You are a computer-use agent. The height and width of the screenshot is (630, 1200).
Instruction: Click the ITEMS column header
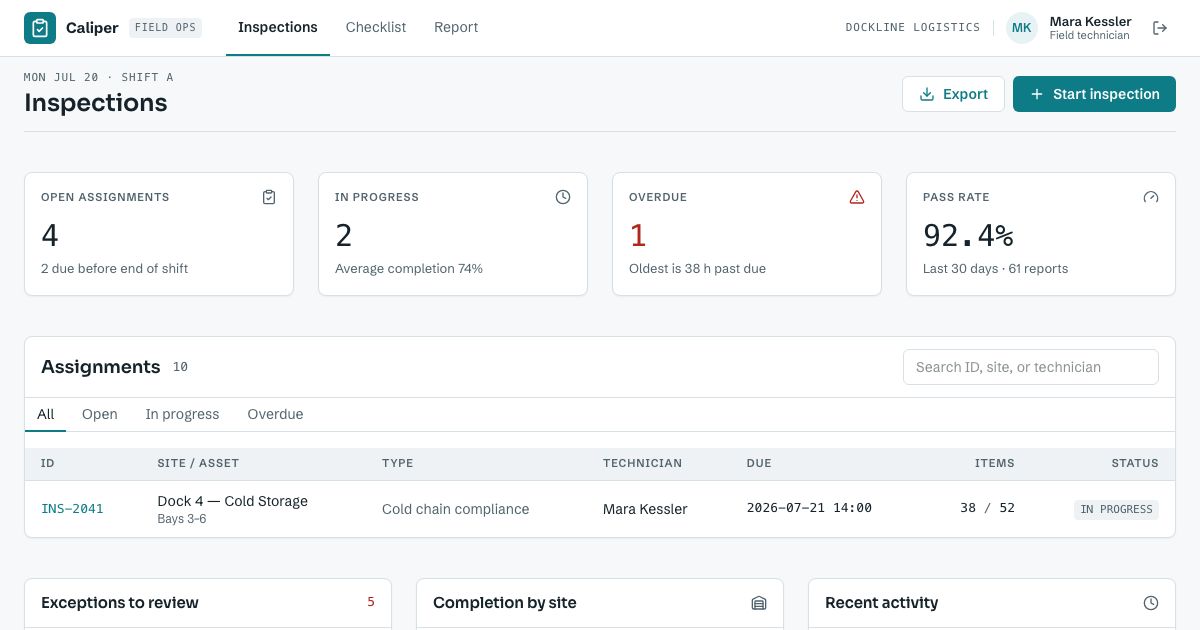click(995, 463)
